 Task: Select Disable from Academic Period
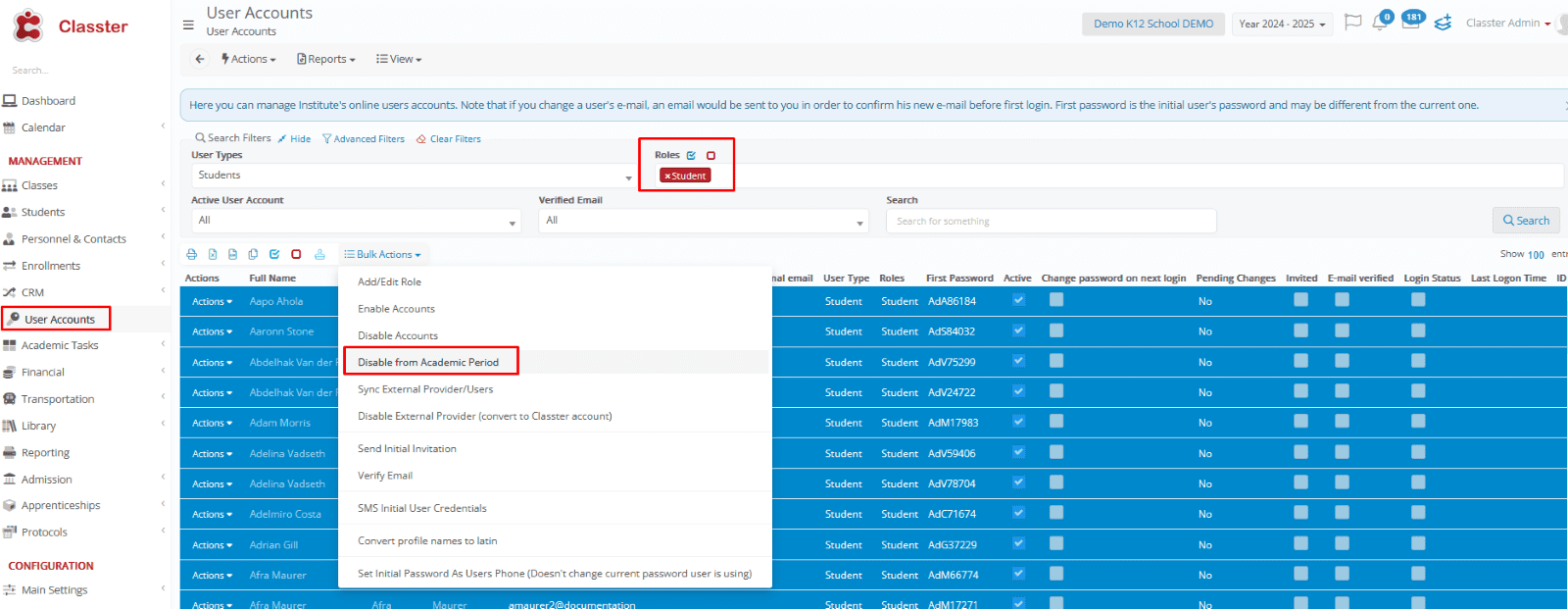pyautogui.click(x=428, y=362)
